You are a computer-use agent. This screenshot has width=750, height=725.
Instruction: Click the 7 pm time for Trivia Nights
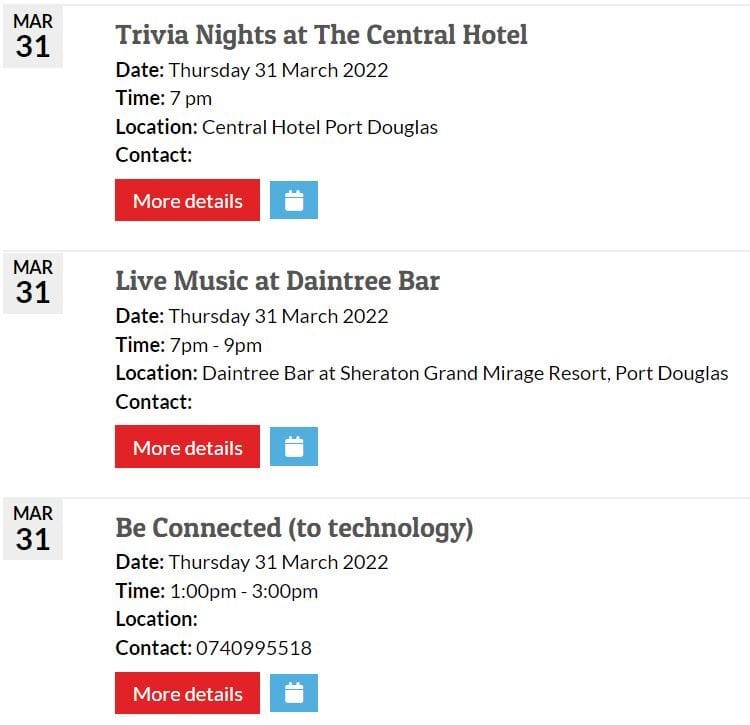point(190,98)
